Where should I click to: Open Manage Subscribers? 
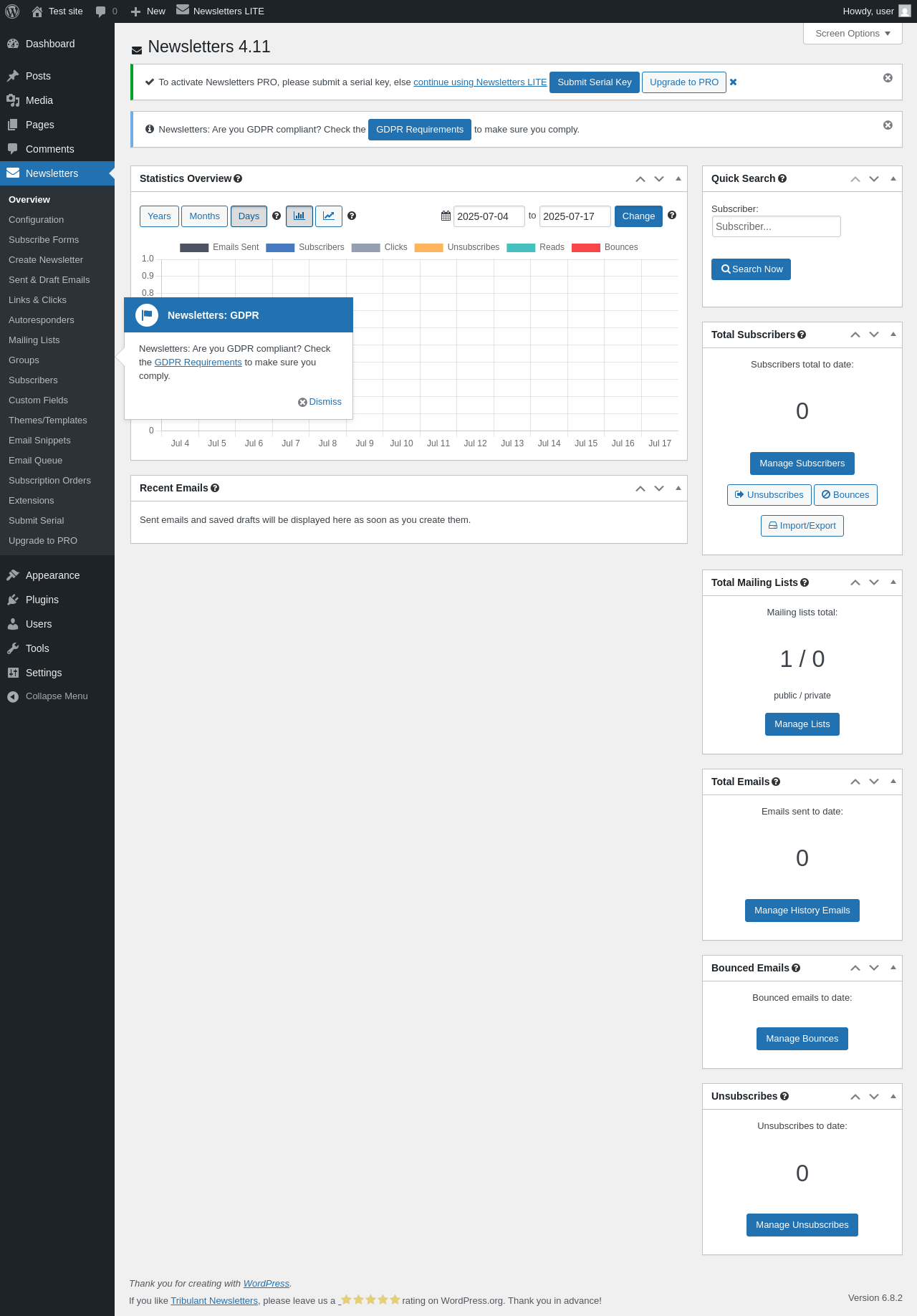click(x=802, y=464)
